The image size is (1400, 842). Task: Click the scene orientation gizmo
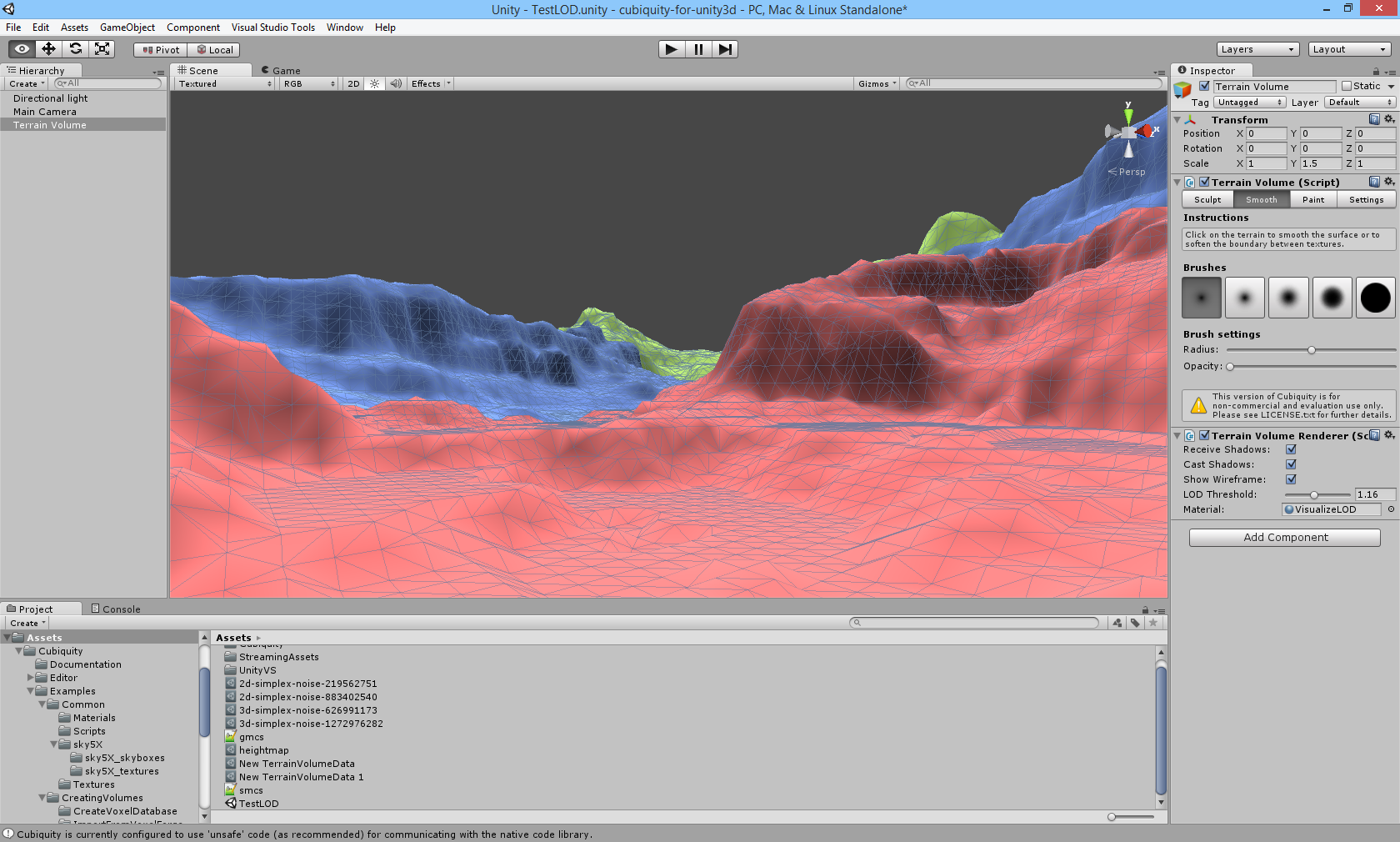tap(1129, 132)
